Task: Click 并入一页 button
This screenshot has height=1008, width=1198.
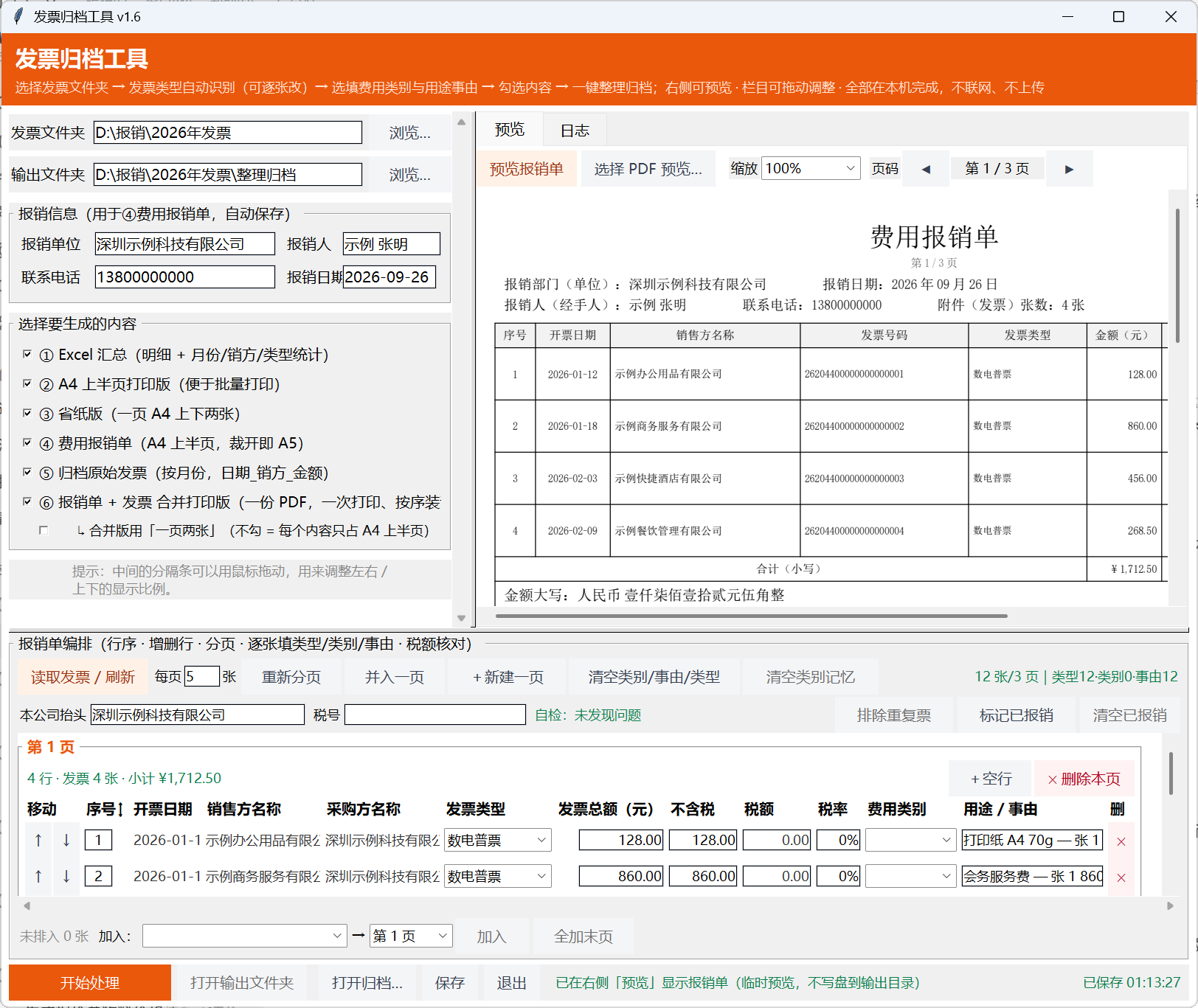Action: tap(395, 677)
